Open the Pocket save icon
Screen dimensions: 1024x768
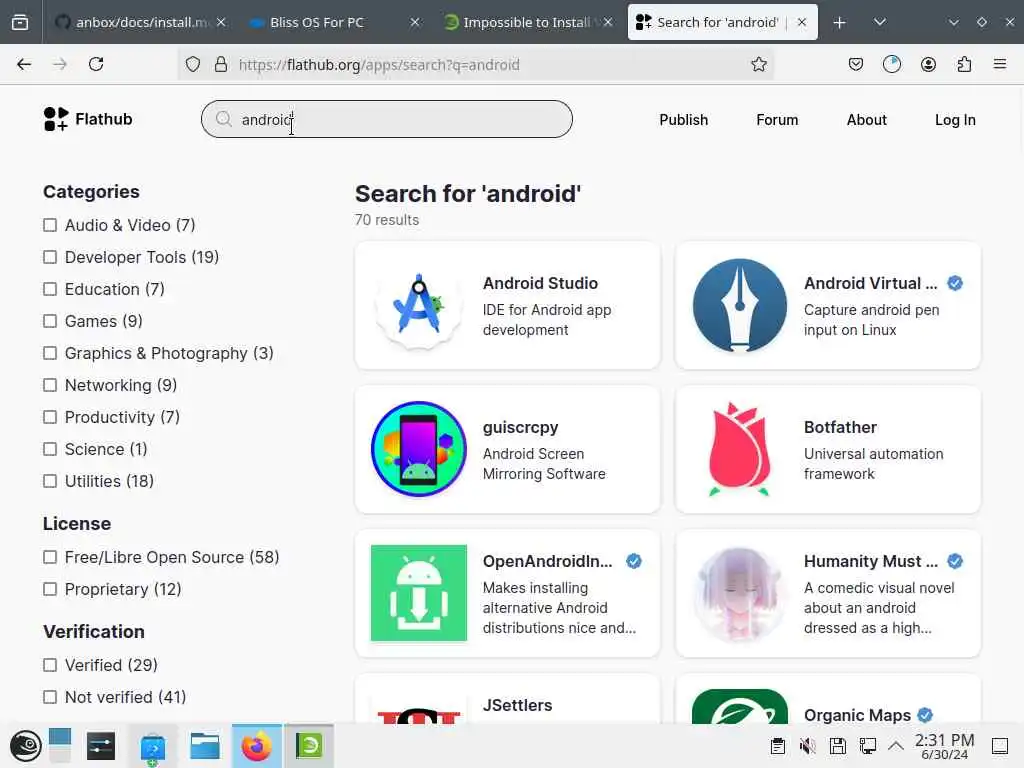(x=856, y=64)
